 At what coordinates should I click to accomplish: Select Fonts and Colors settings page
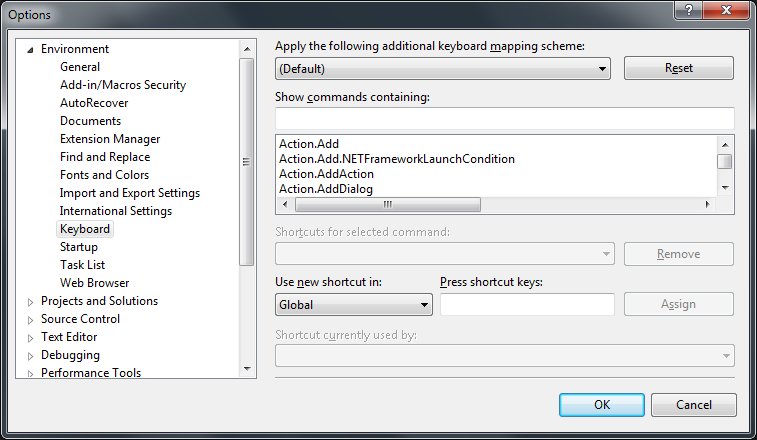click(x=104, y=175)
